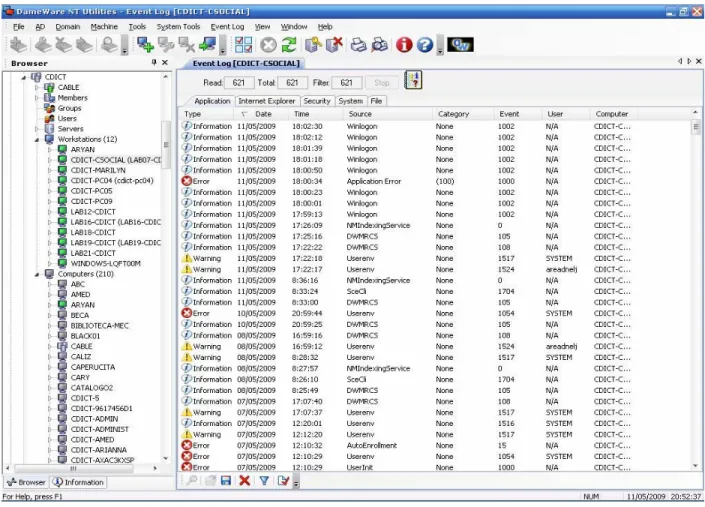
Task: Sort by the User column header
Action: click(566, 114)
